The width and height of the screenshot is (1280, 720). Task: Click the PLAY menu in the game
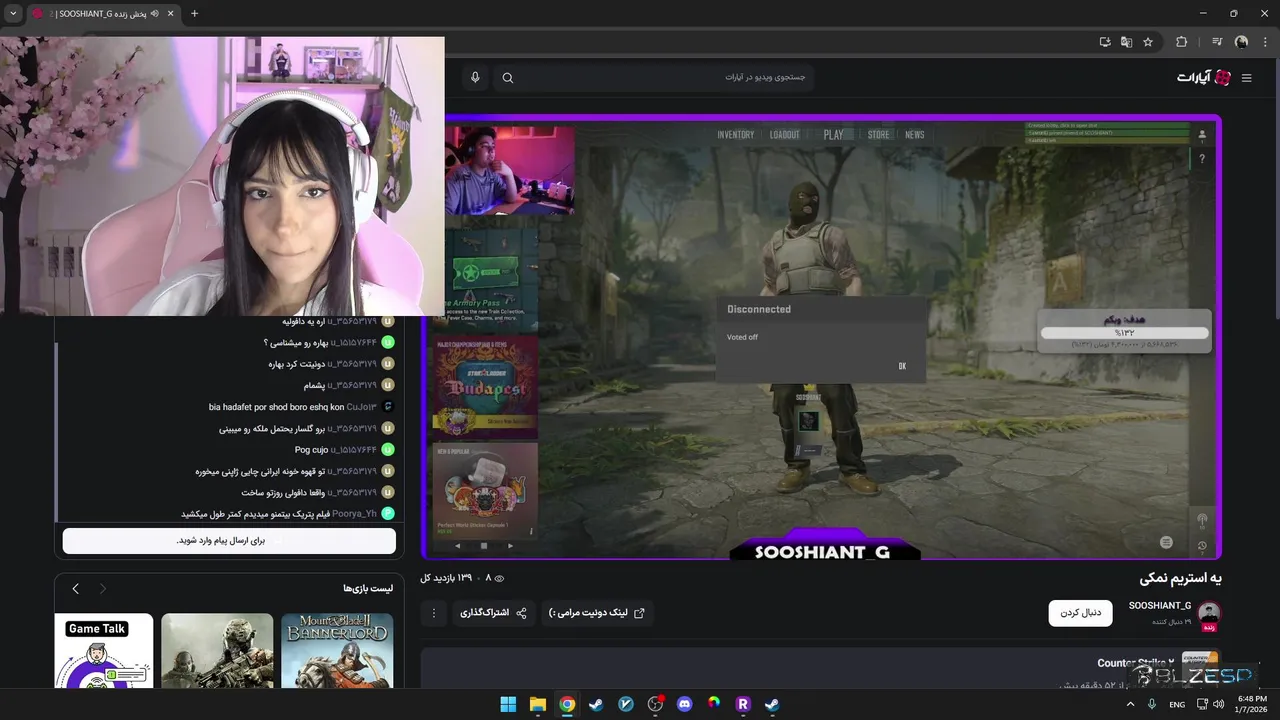[833, 135]
